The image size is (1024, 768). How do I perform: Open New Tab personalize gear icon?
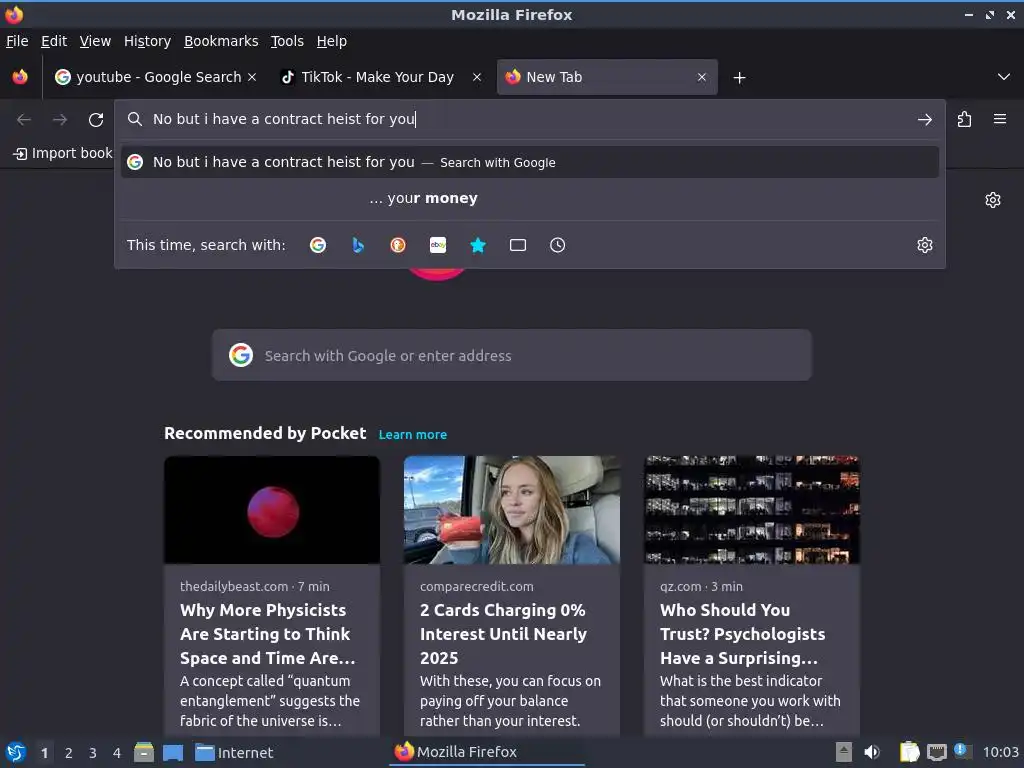pyautogui.click(x=993, y=200)
